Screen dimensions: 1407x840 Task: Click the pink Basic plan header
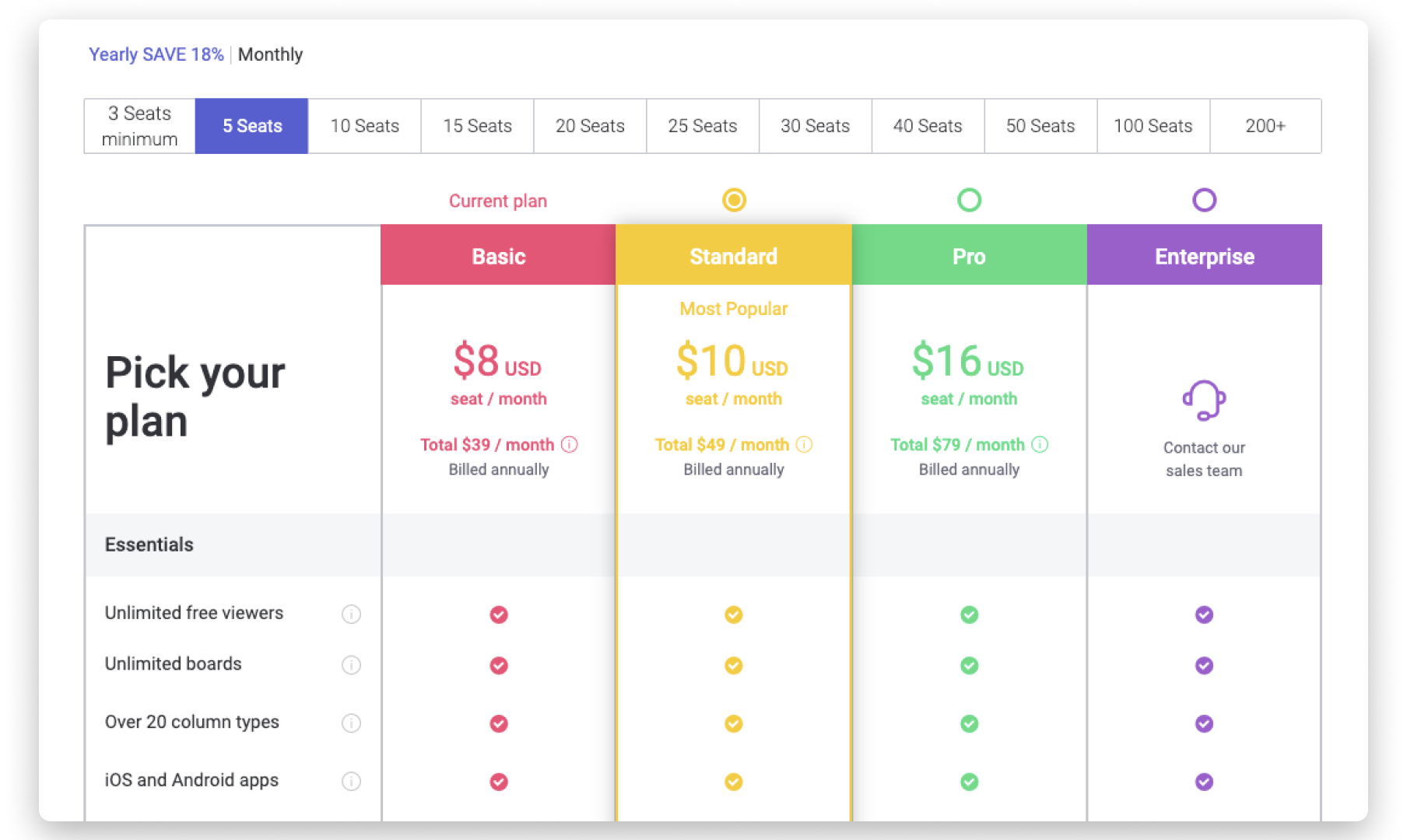point(498,256)
